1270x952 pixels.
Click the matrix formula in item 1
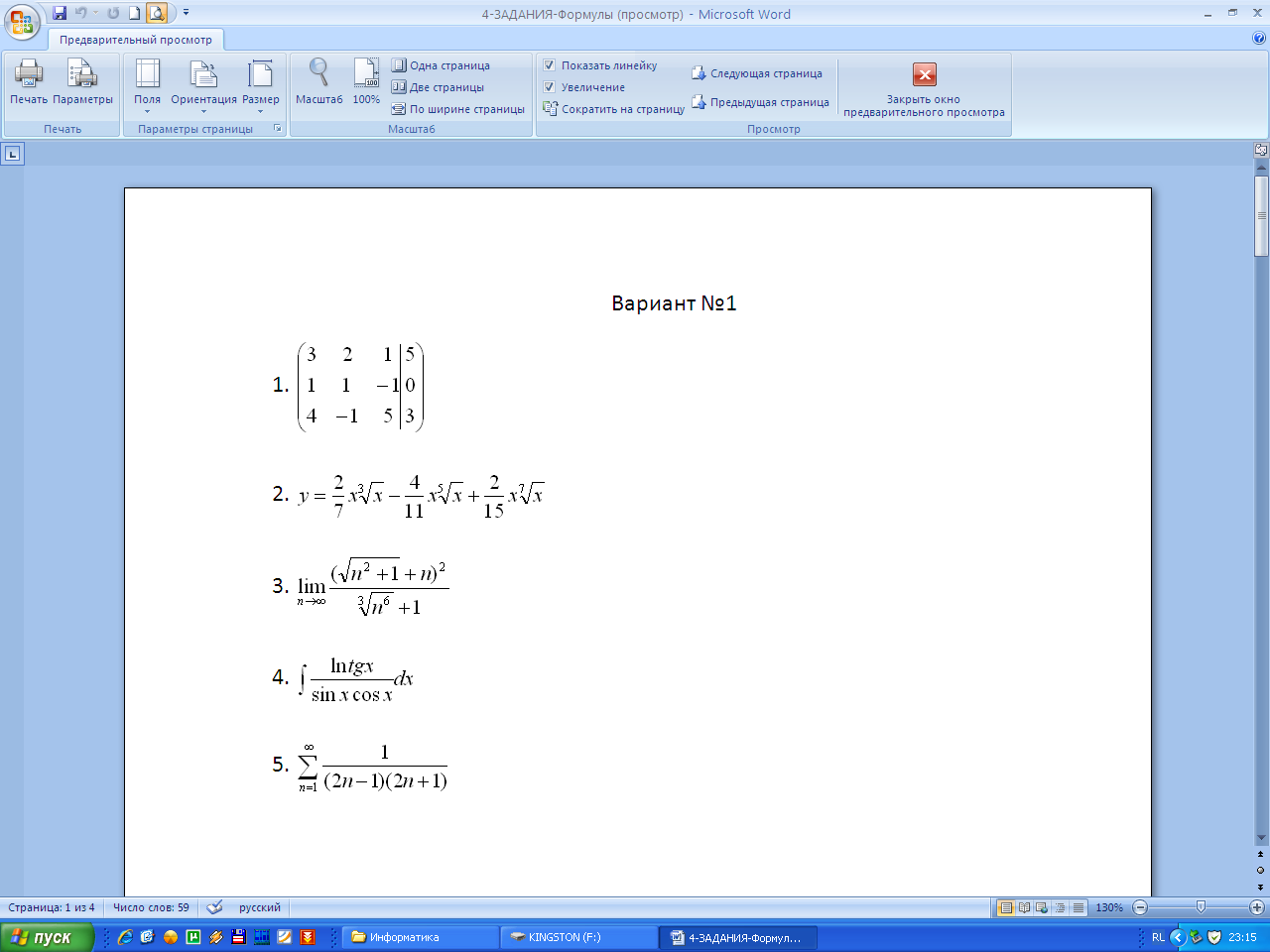pos(361,386)
